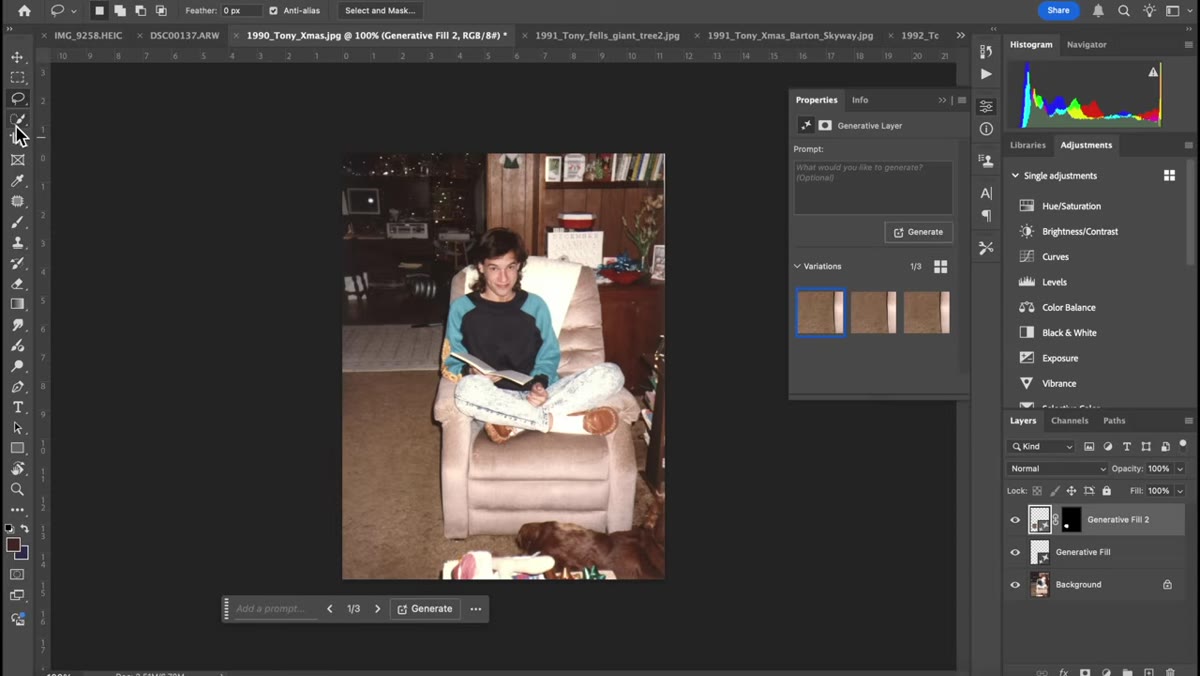The height and width of the screenshot is (676, 1200).
Task: Select the History Brush tool
Action: pos(17,263)
